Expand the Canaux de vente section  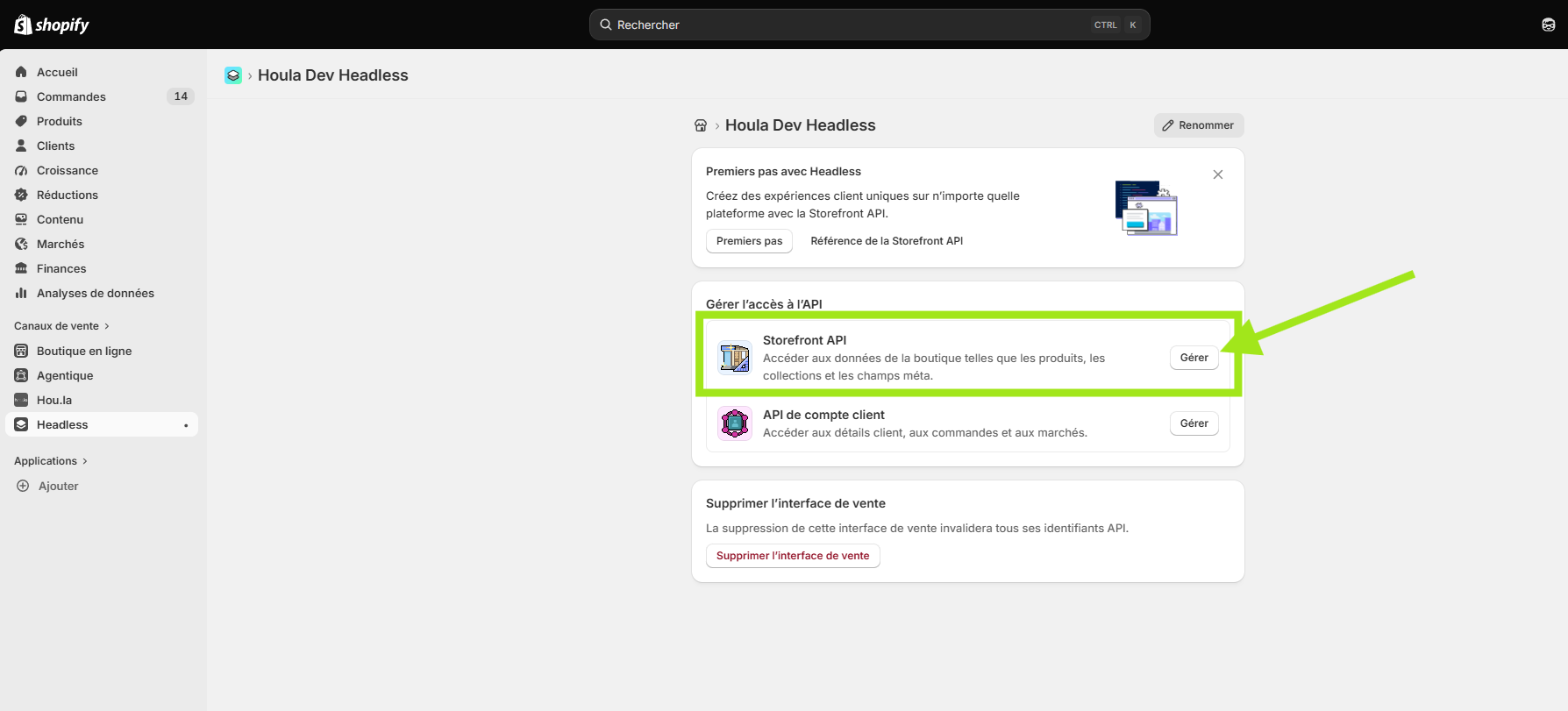pyautogui.click(x=62, y=326)
